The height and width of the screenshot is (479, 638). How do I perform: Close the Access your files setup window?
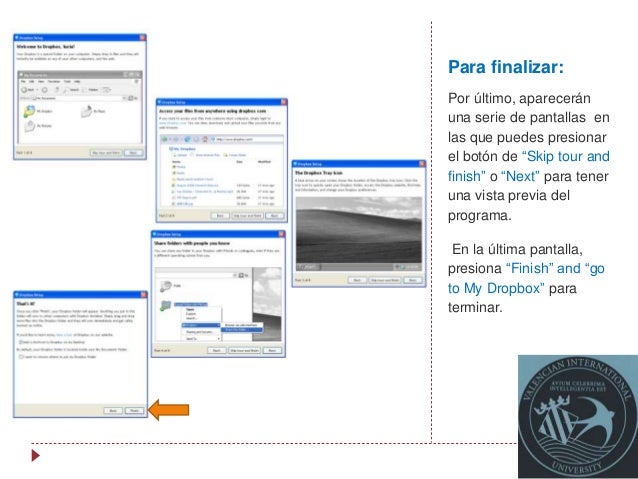click(x=284, y=102)
